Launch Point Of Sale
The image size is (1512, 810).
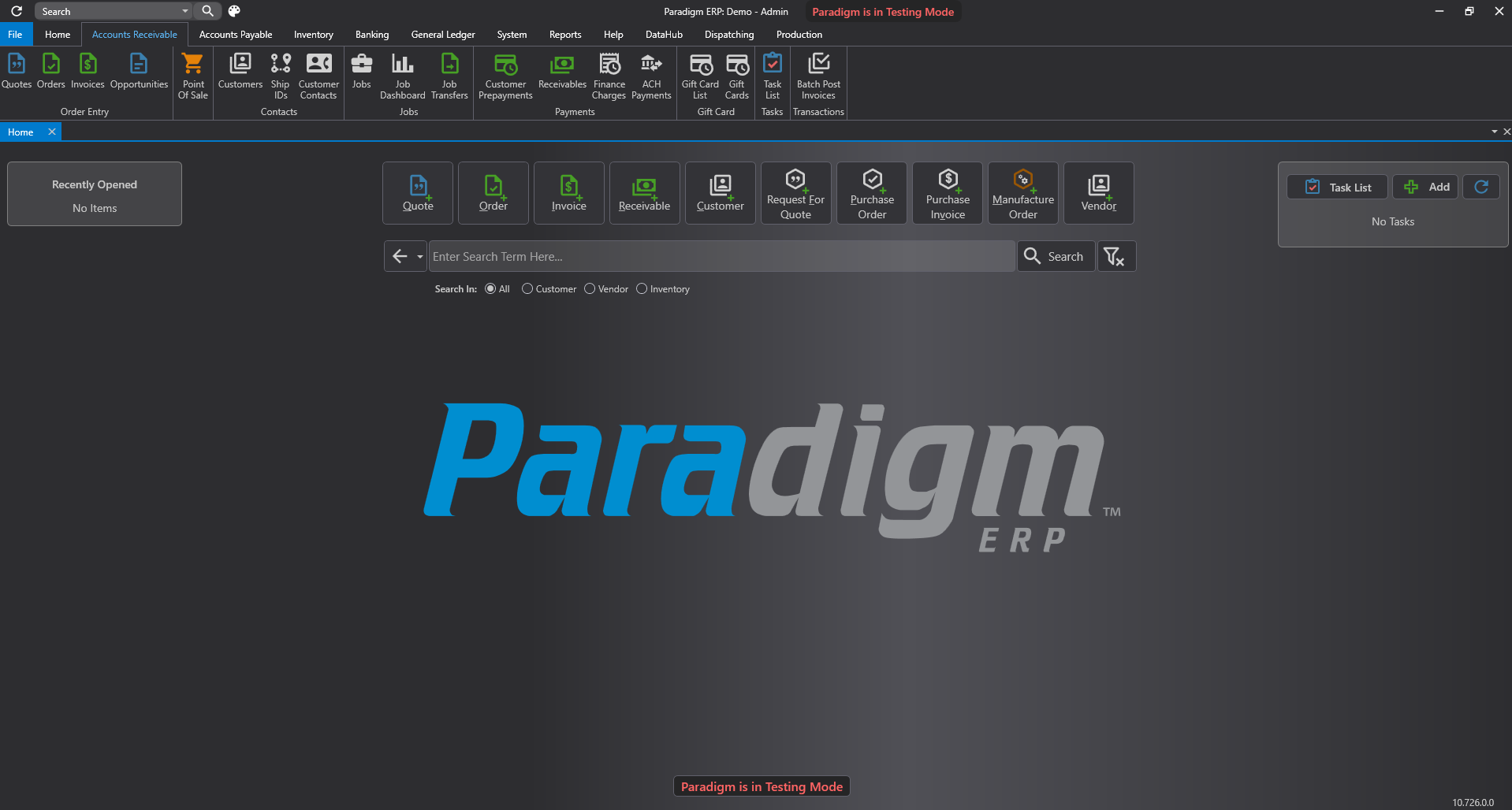click(x=193, y=76)
